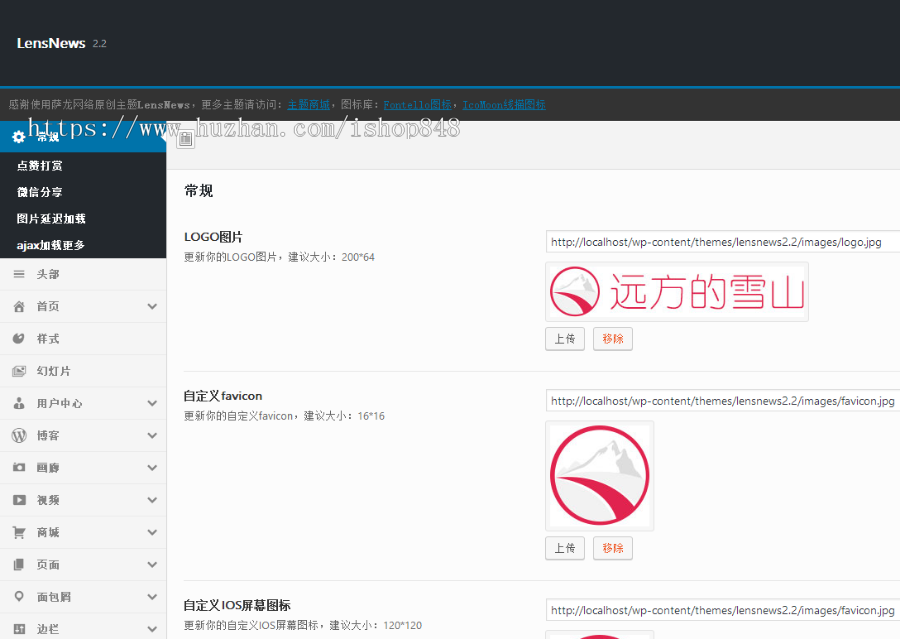Expand the 商城 section chevron
900x639 pixels.
coord(152,532)
